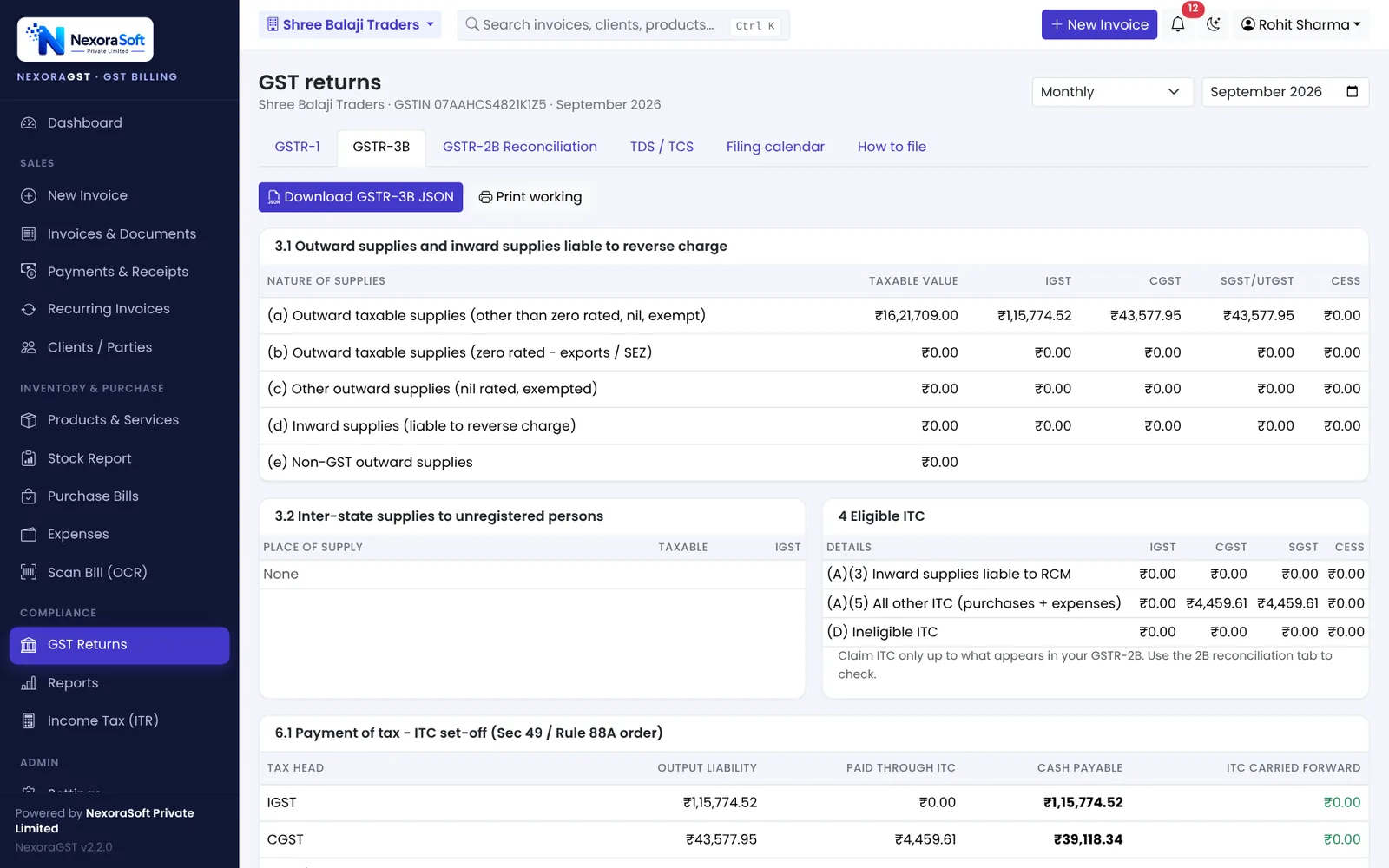Click GST Returns bank icon

(x=29, y=645)
